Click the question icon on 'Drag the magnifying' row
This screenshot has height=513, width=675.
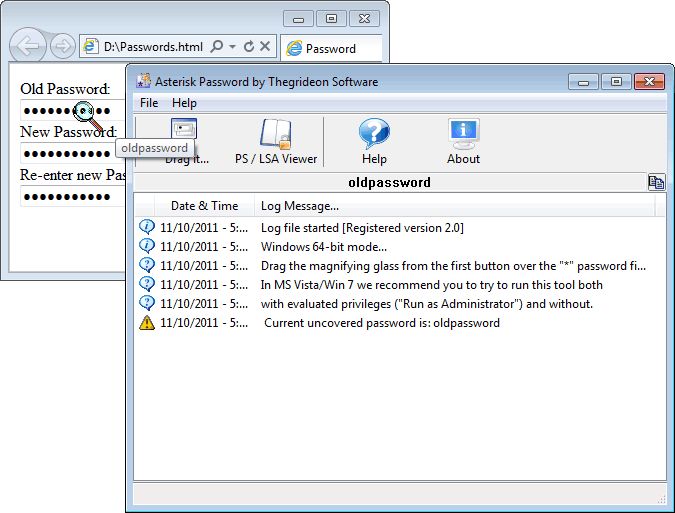click(x=147, y=265)
